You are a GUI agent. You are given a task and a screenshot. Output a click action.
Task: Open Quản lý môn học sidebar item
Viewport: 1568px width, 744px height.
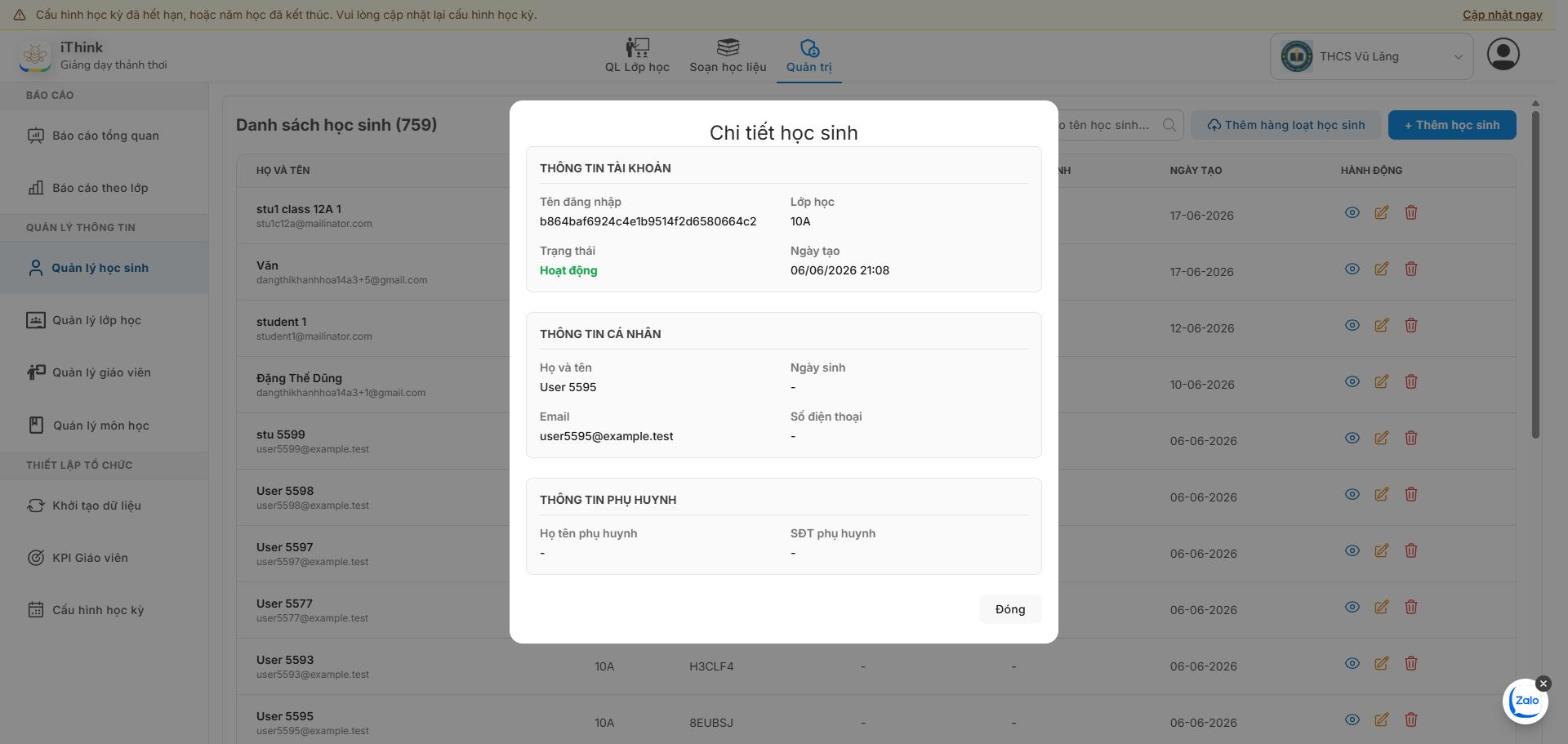pyautogui.click(x=104, y=425)
